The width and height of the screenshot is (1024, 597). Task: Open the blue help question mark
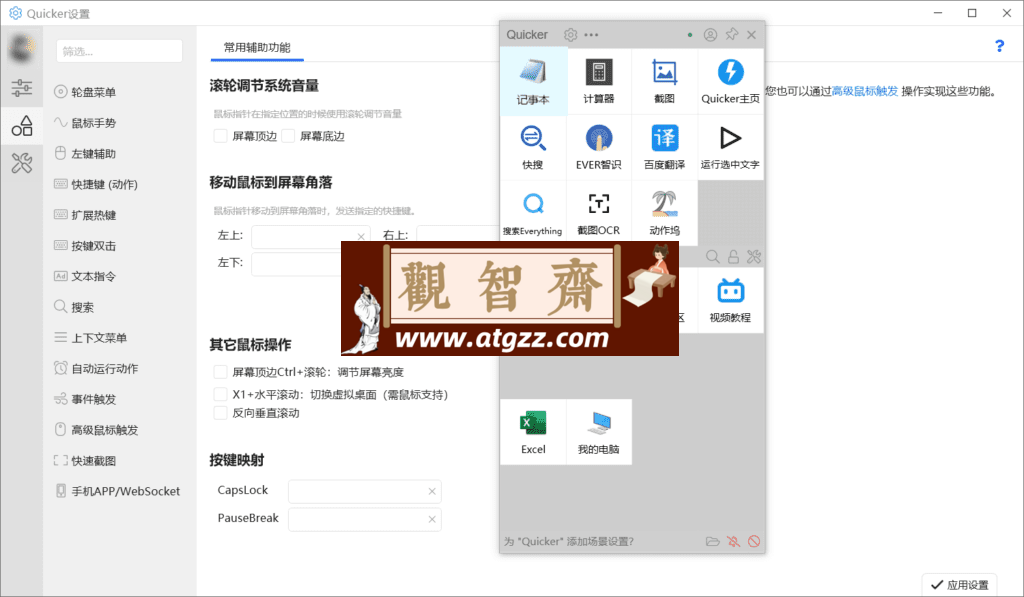(999, 46)
